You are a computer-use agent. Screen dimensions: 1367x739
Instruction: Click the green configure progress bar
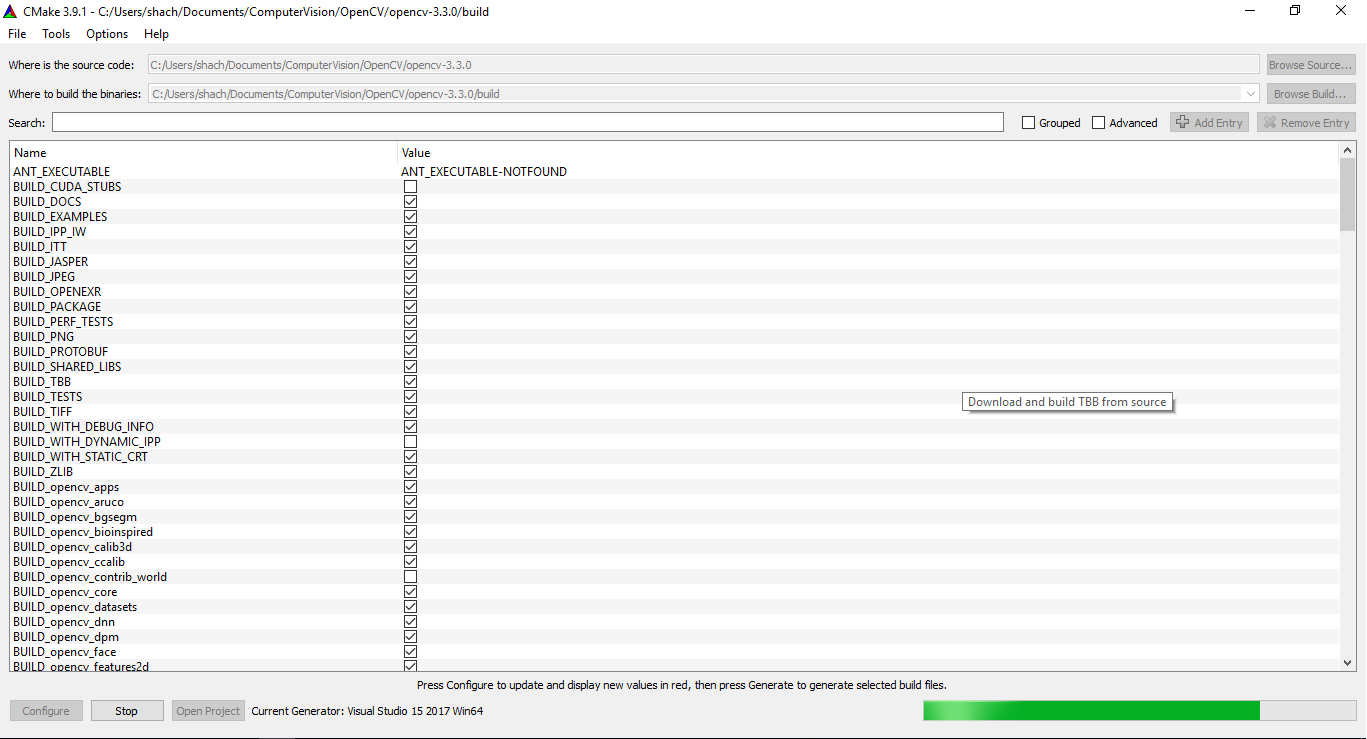click(1090, 710)
